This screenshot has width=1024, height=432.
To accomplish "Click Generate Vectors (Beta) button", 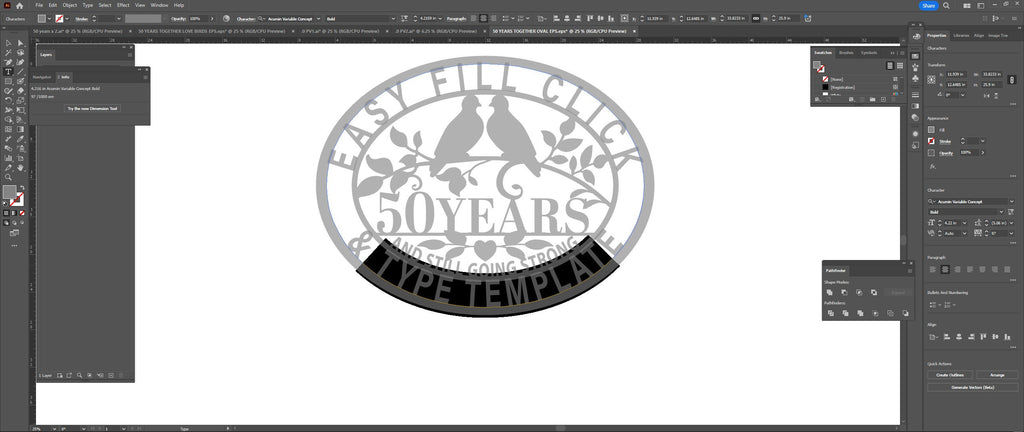I will coord(973,387).
